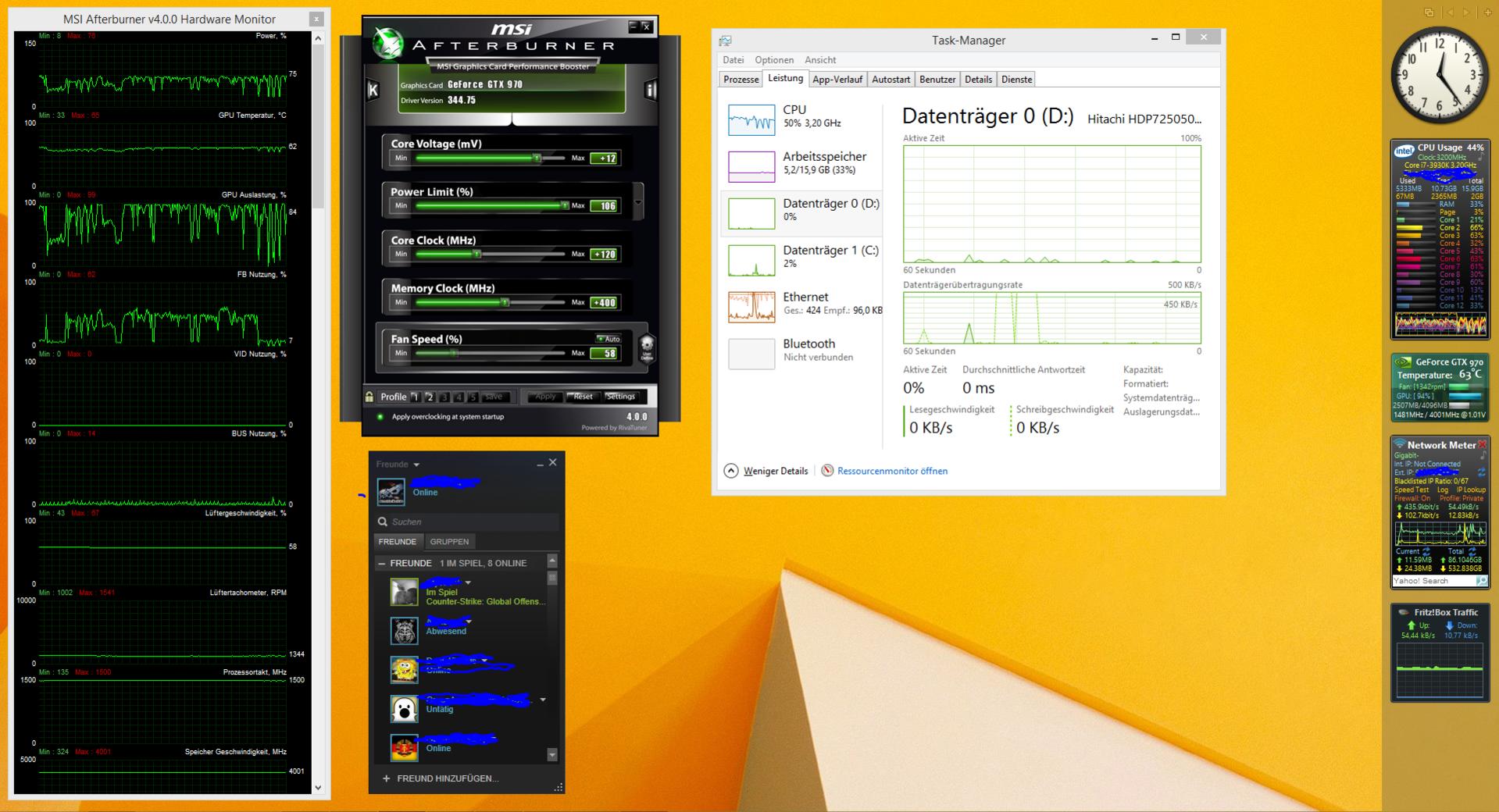Image resolution: width=1499 pixels, height=812 pixels.
Task: Click the Intel logo in the CPU Usage gadget
Action: pyautogui.click(x=1404, y=151)
